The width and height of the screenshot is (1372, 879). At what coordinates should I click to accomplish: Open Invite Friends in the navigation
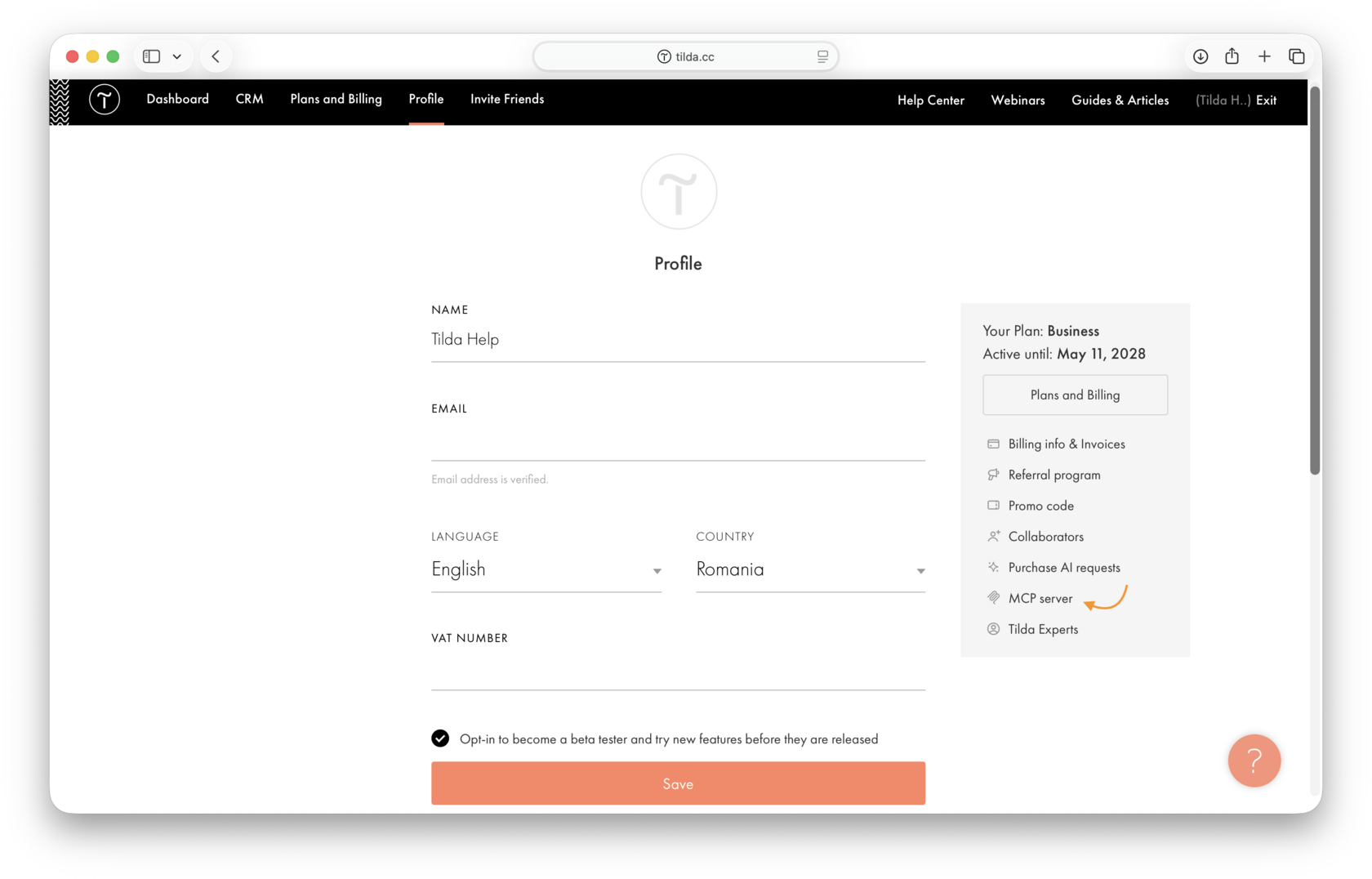507,99
